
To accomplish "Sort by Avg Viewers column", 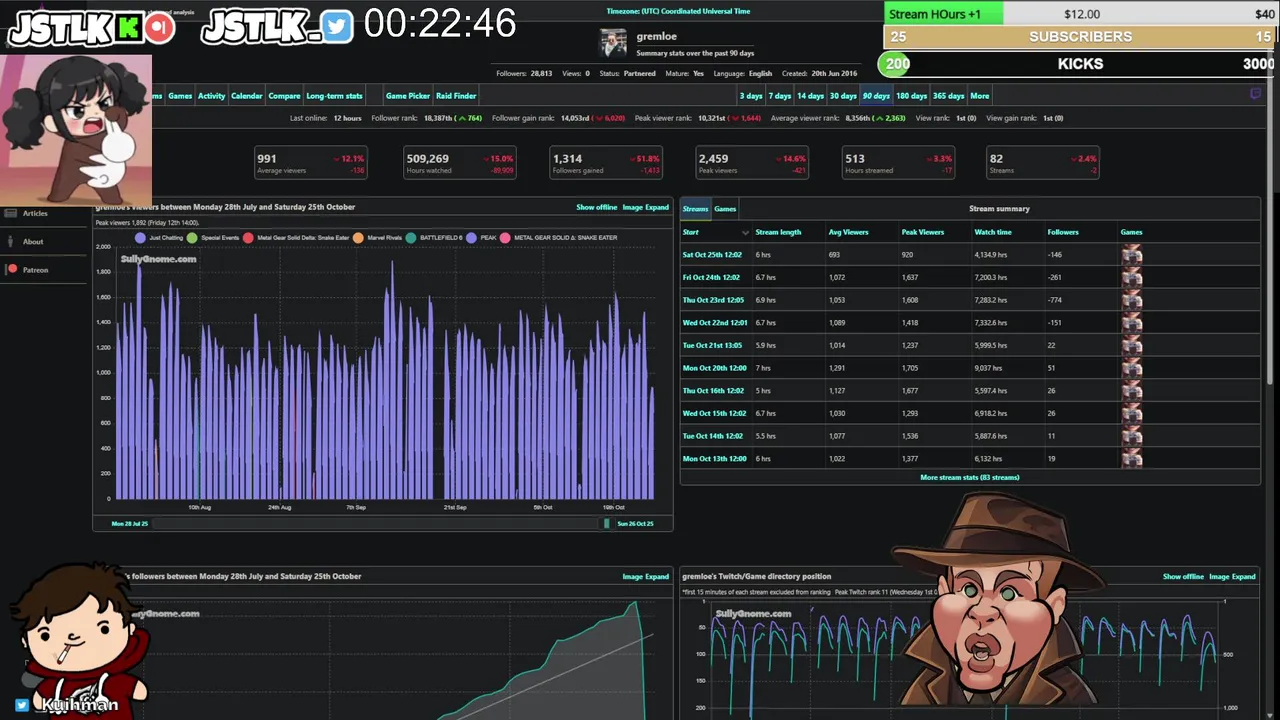I will 849,232.
